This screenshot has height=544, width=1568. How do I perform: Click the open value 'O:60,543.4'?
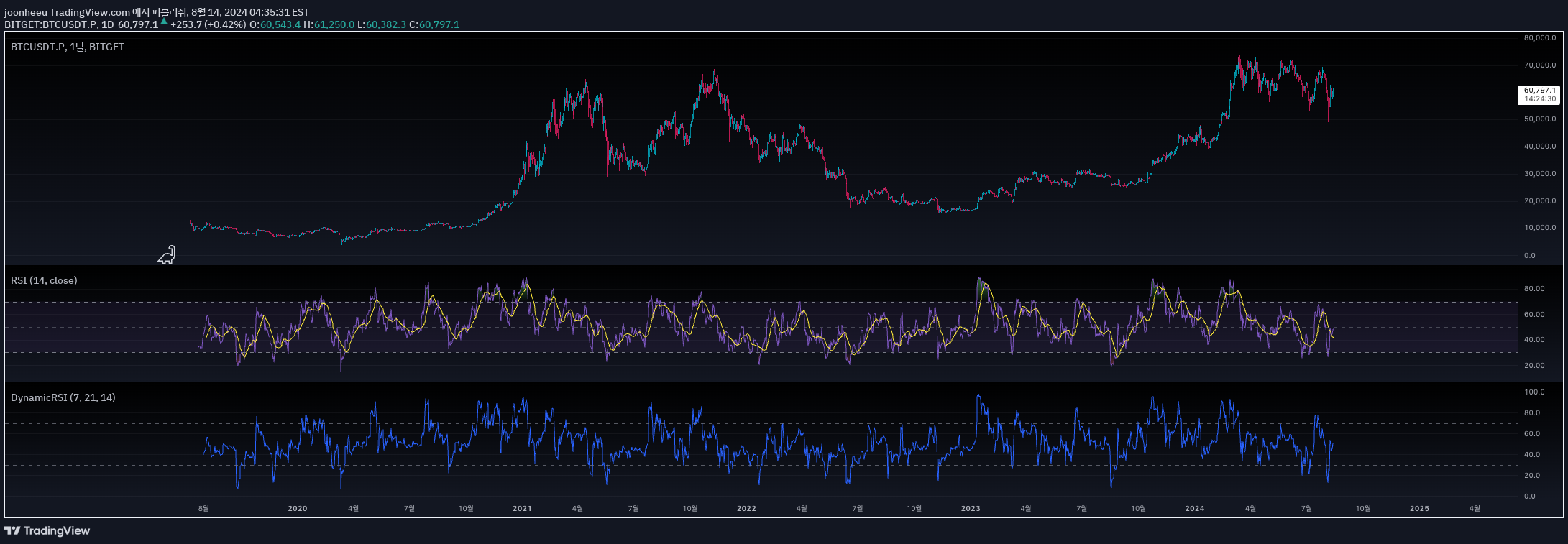click(275, 24)
